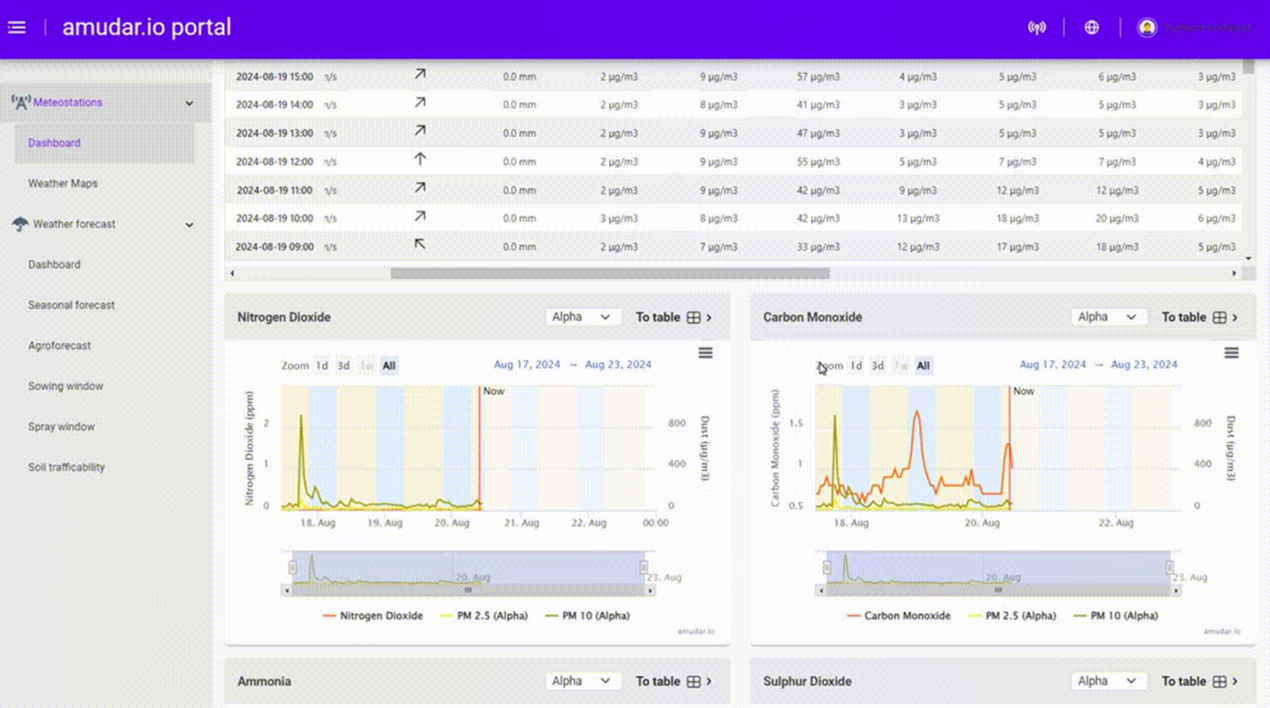Viewport: 1270px width, 708px height.
Task: Open the Carbon Monoxide chart export menu
Action: click(x=1231, y=352)
